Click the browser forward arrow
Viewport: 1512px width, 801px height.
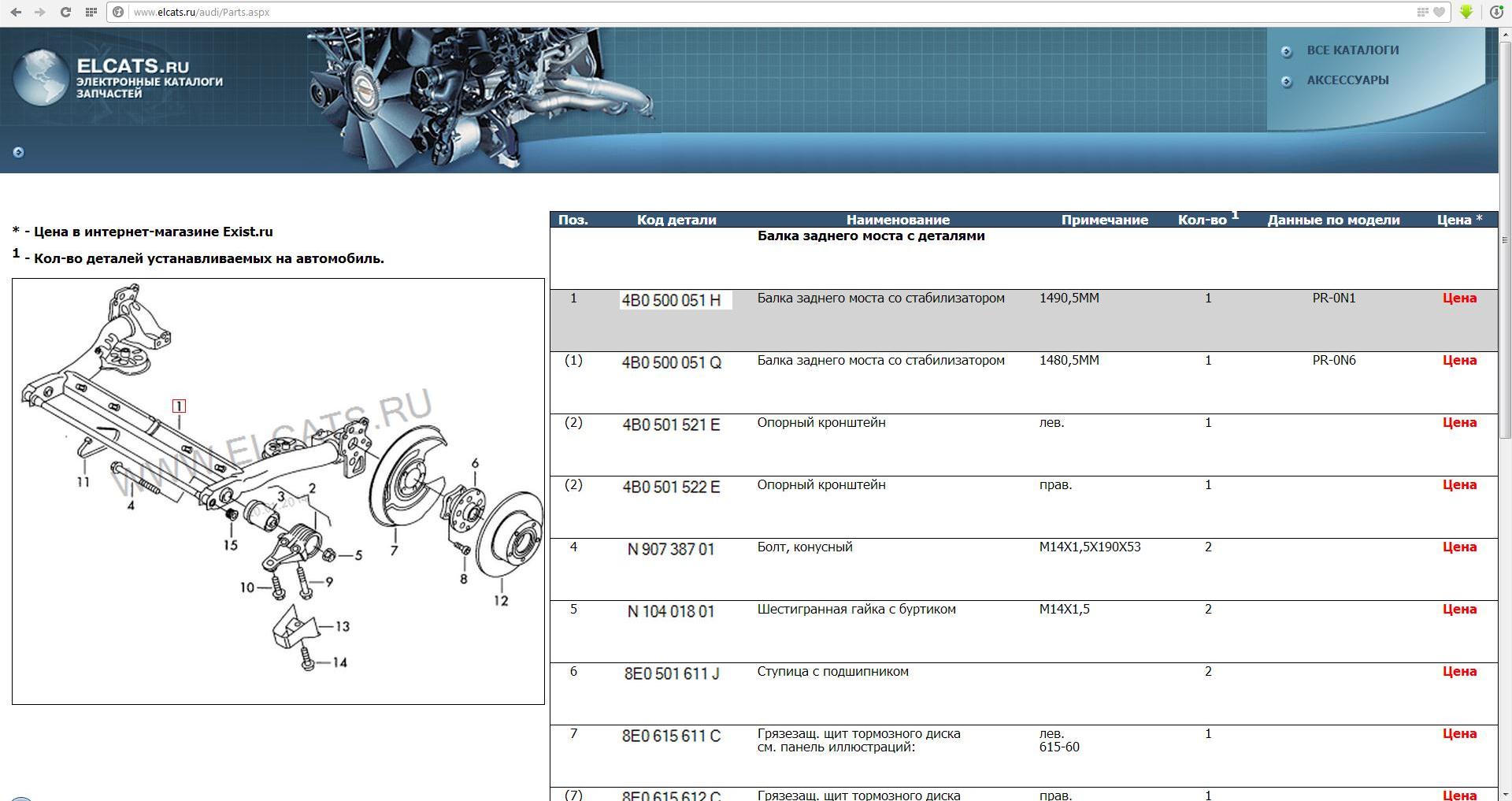40,13
